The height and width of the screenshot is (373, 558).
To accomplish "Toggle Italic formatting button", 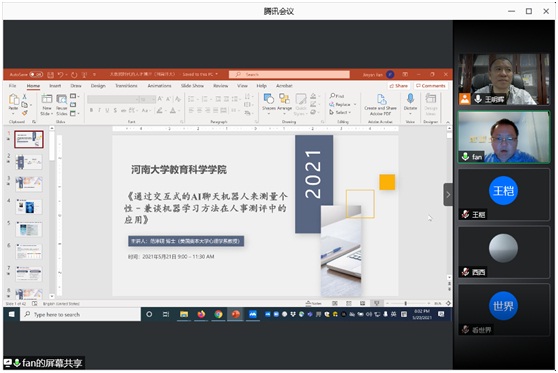I will (x=99, y=110).
